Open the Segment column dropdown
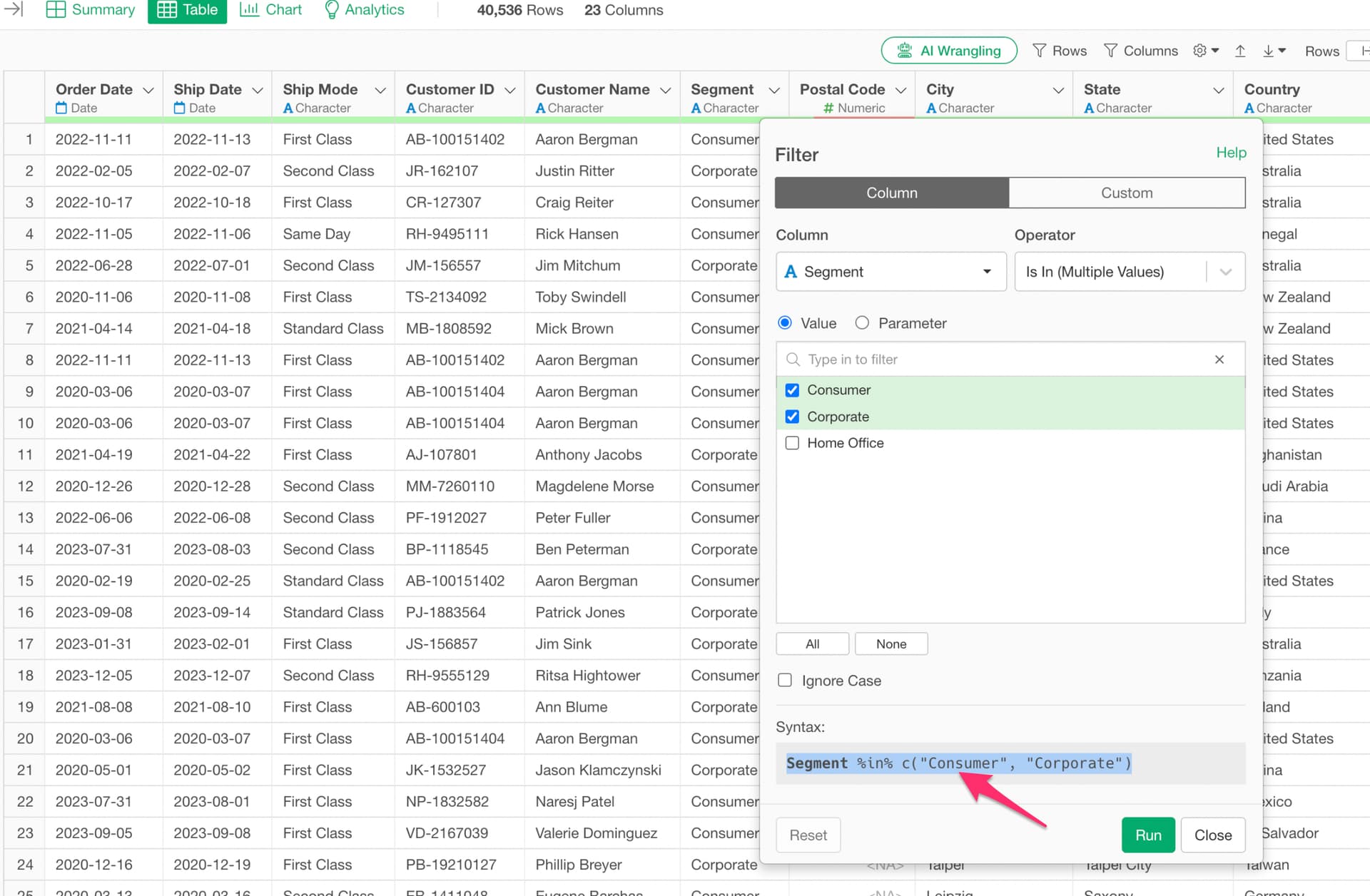This screenshot has width=1370, height=896. [890, 272]
